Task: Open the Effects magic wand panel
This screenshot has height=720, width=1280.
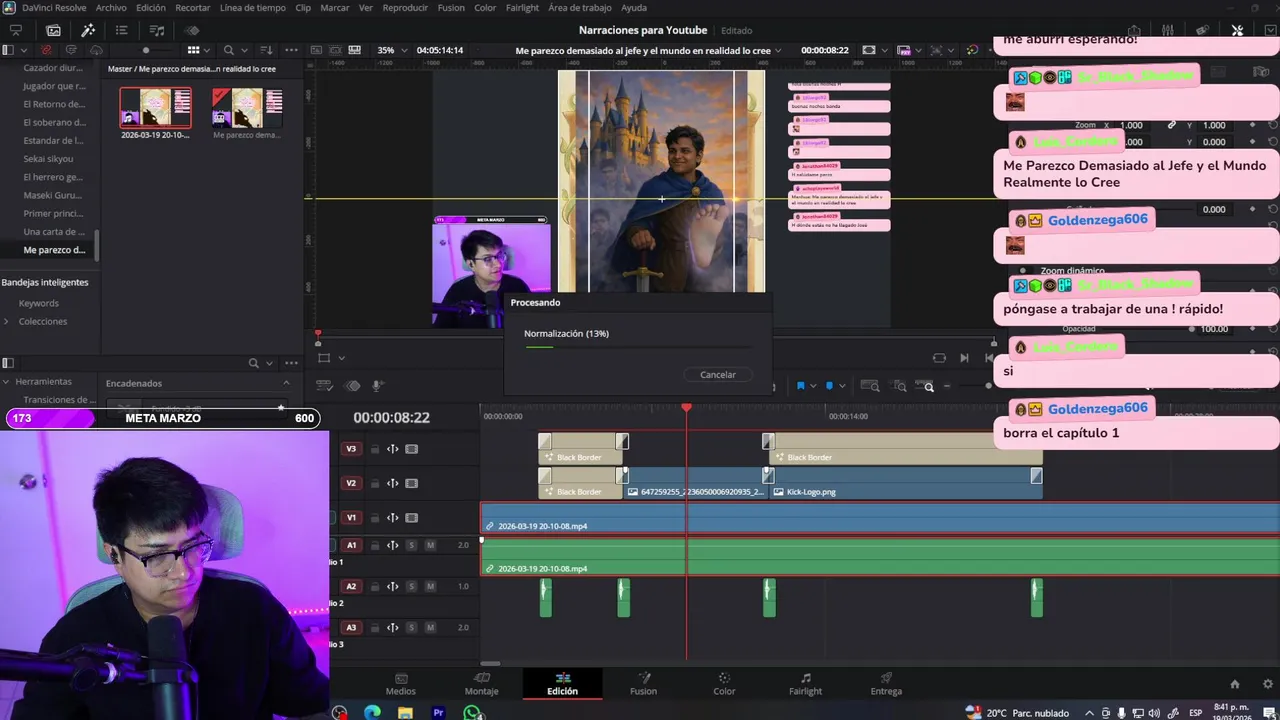Action: coord(88,30)
